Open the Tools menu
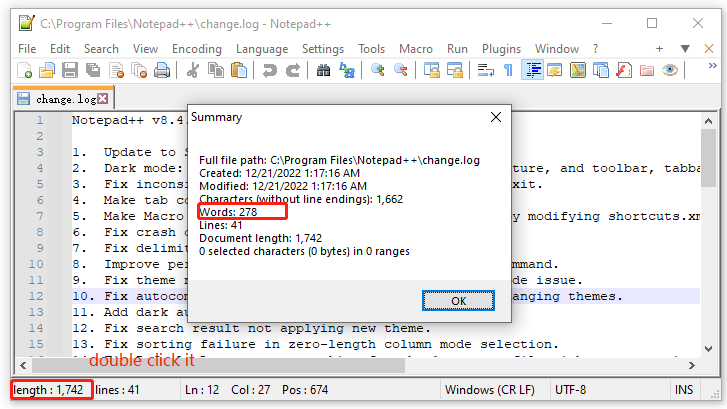The image size is (727, 409). tap(371, 49)
